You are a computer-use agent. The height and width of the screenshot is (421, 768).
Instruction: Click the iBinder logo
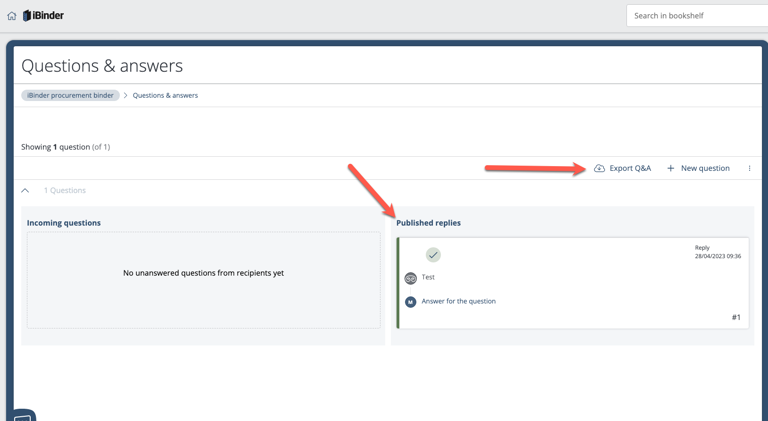[44, 16]
